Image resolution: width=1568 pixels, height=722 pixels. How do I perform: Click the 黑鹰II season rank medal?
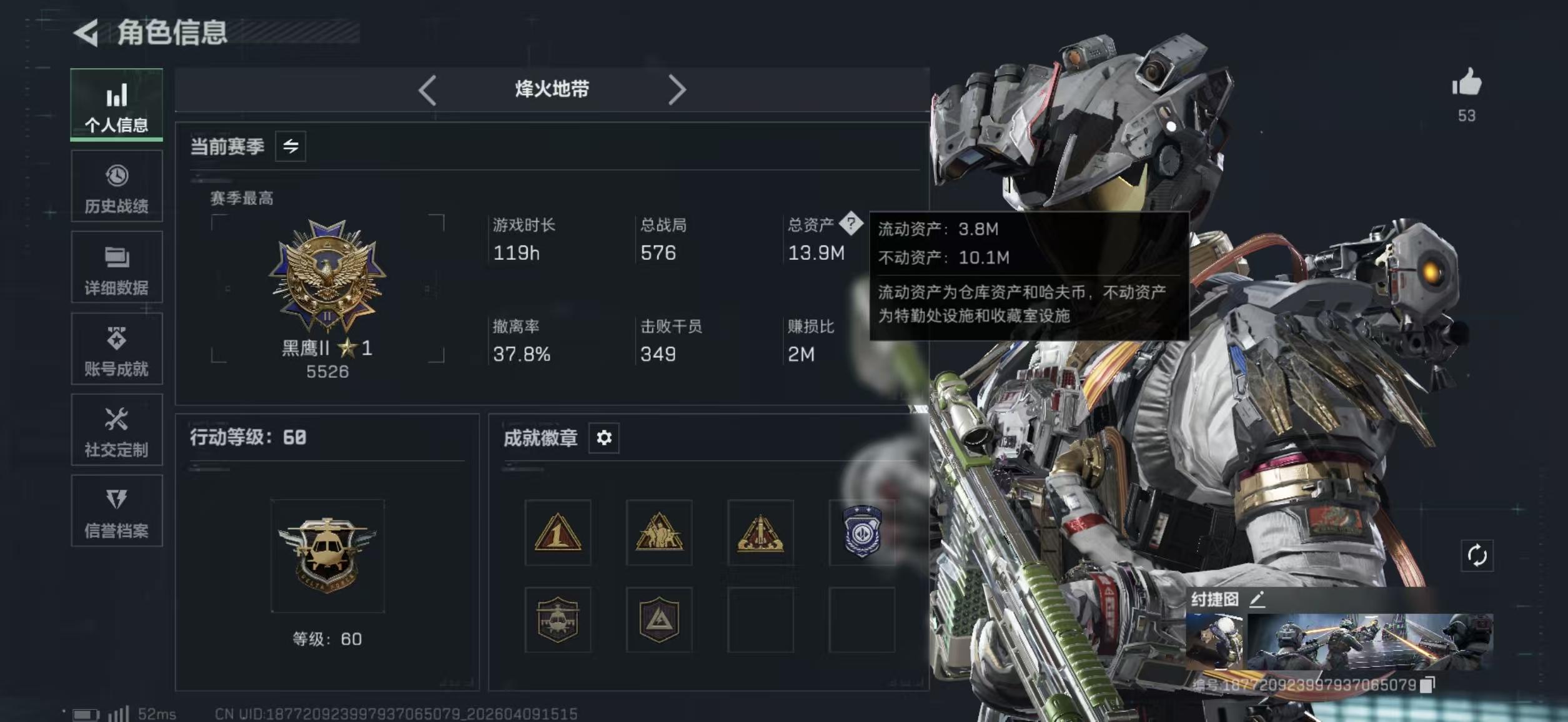[x=327, y=275]
